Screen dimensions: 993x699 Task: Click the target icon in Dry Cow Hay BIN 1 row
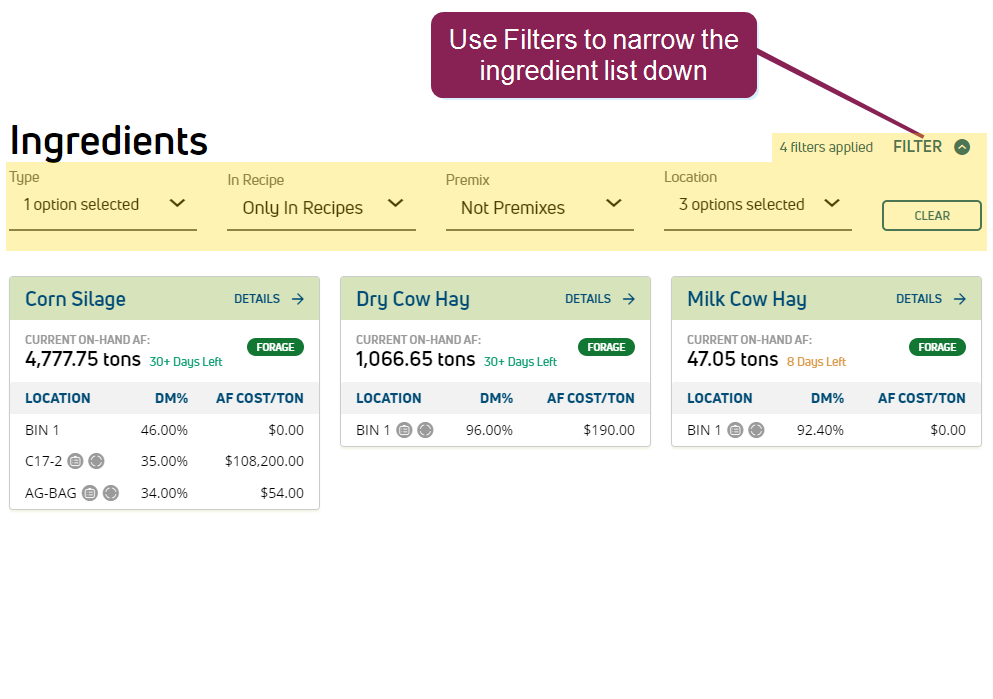tap(425, 430)
